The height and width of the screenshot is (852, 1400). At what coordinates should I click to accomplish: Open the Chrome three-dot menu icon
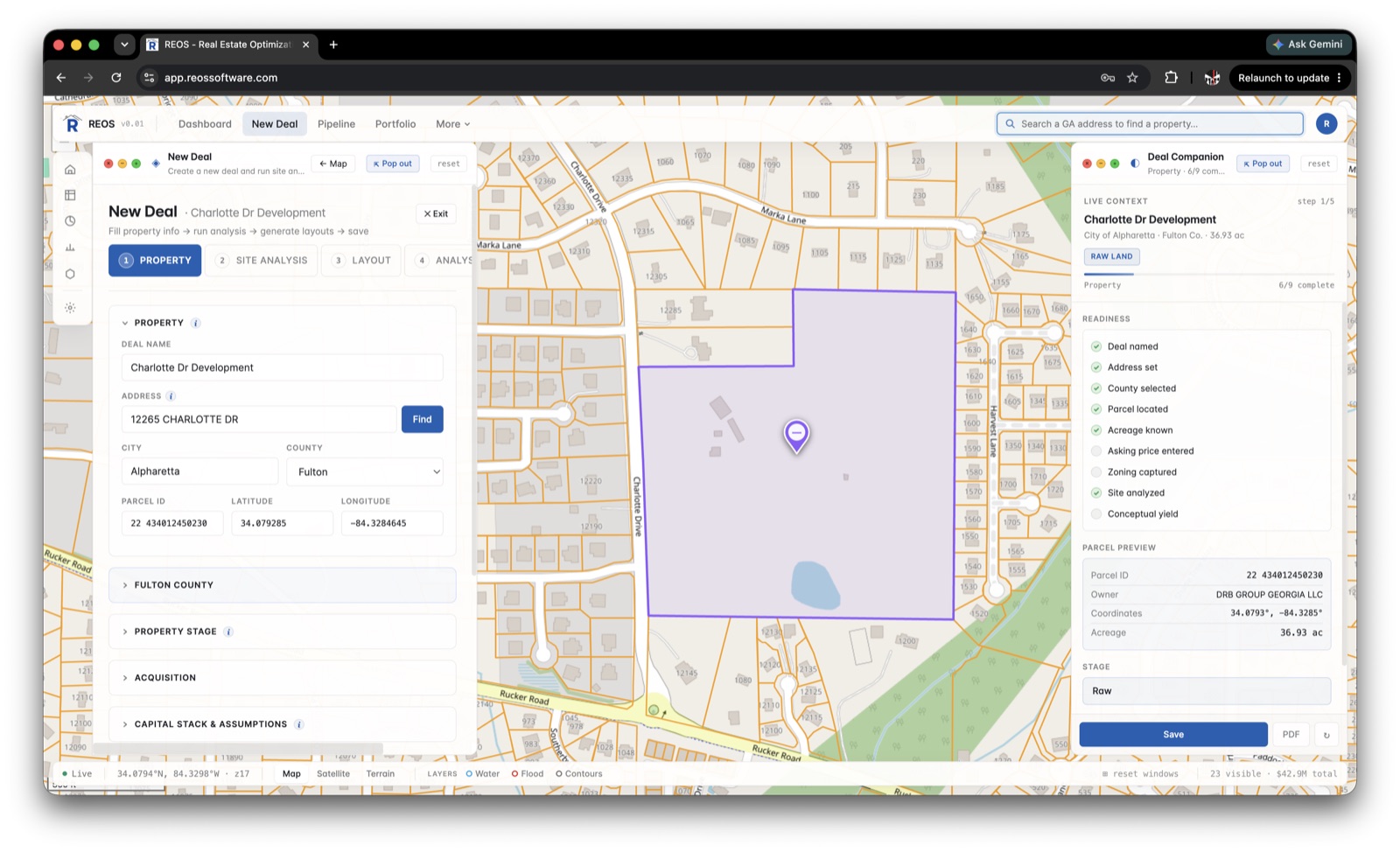click(x=1340, y=78)
